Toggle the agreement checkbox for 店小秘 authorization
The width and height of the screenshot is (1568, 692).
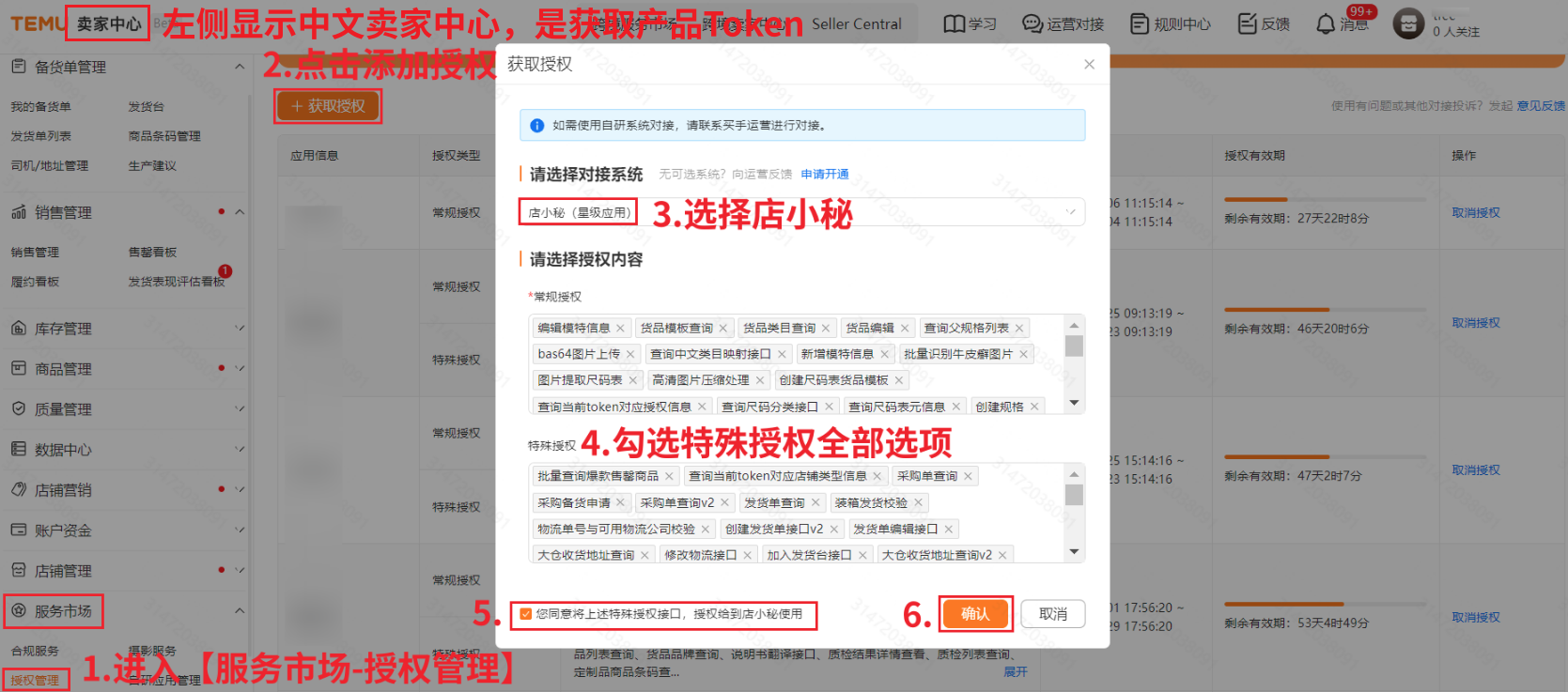point(526,614)
